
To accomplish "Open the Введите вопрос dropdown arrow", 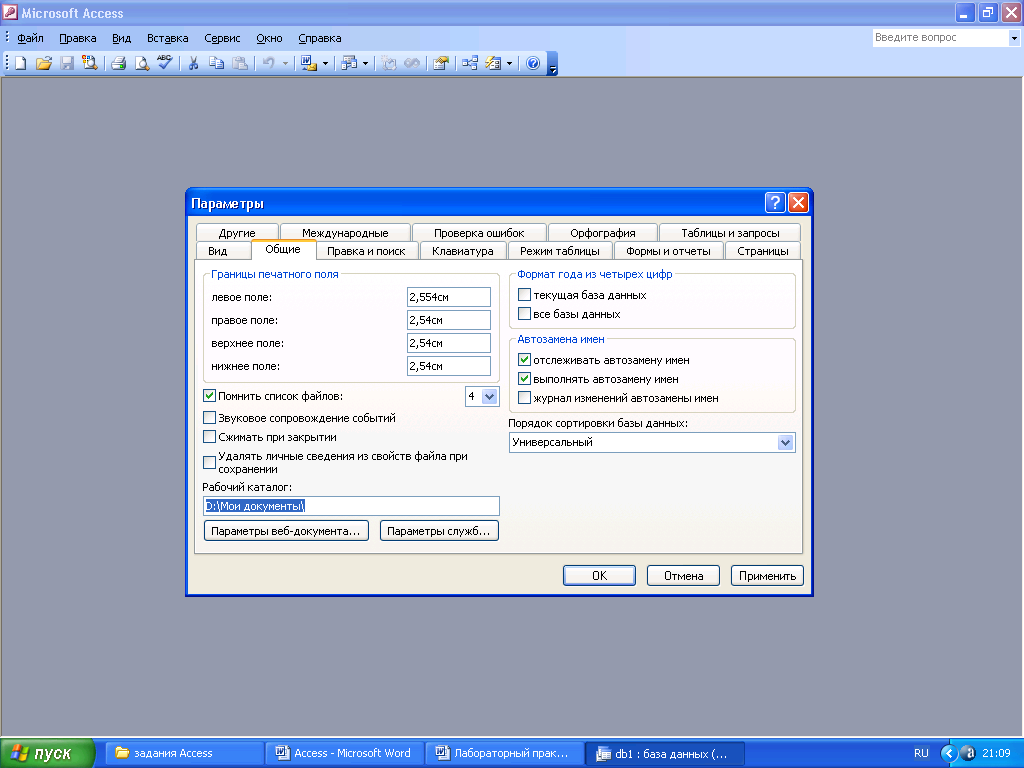I will [x=1014, y=38].
